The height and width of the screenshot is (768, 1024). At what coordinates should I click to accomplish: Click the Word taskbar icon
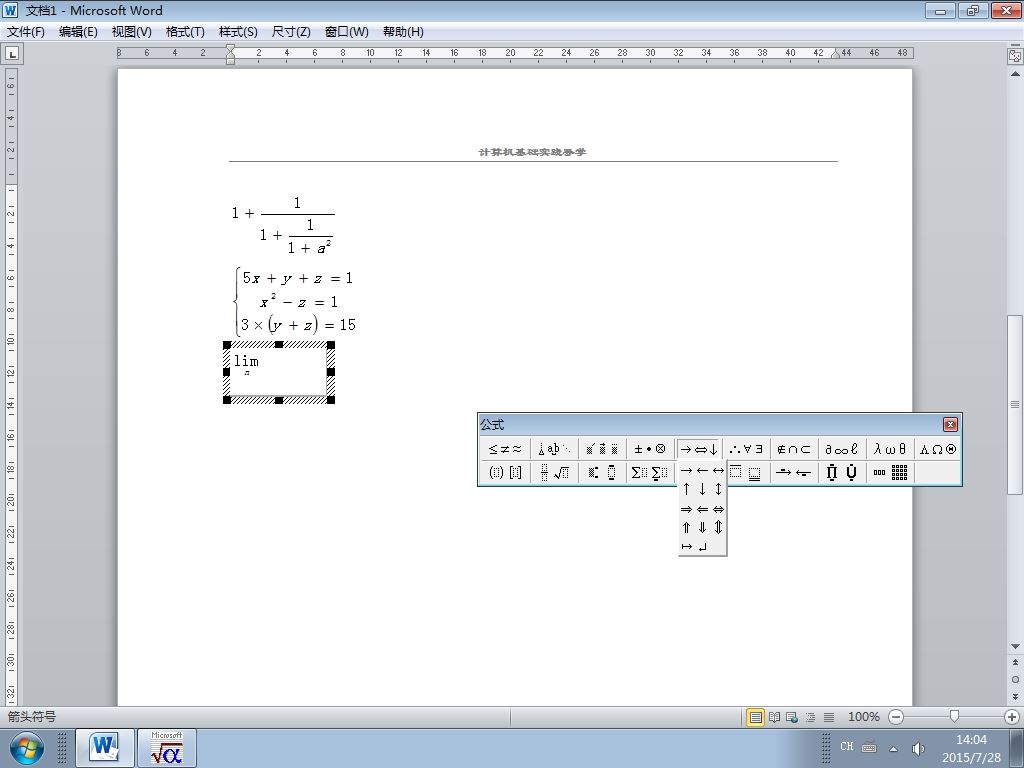pyautogui.click(x=105, y=748)
